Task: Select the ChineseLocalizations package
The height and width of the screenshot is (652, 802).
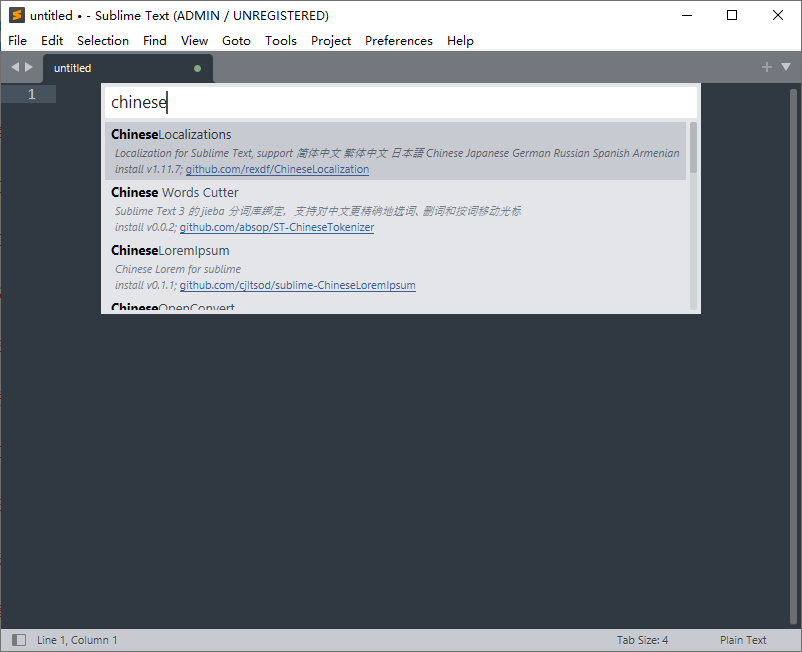Action: coord(395,151)
